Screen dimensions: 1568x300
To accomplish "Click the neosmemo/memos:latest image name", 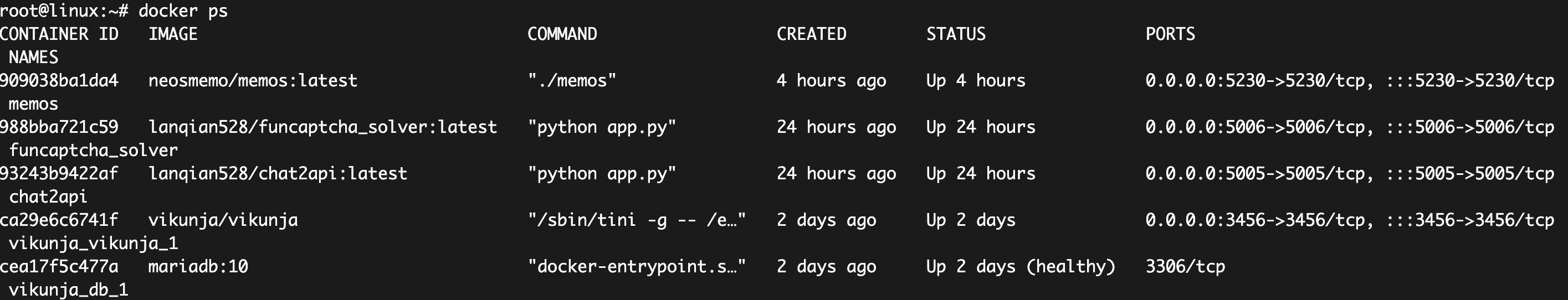I will (x=253, y=80).
